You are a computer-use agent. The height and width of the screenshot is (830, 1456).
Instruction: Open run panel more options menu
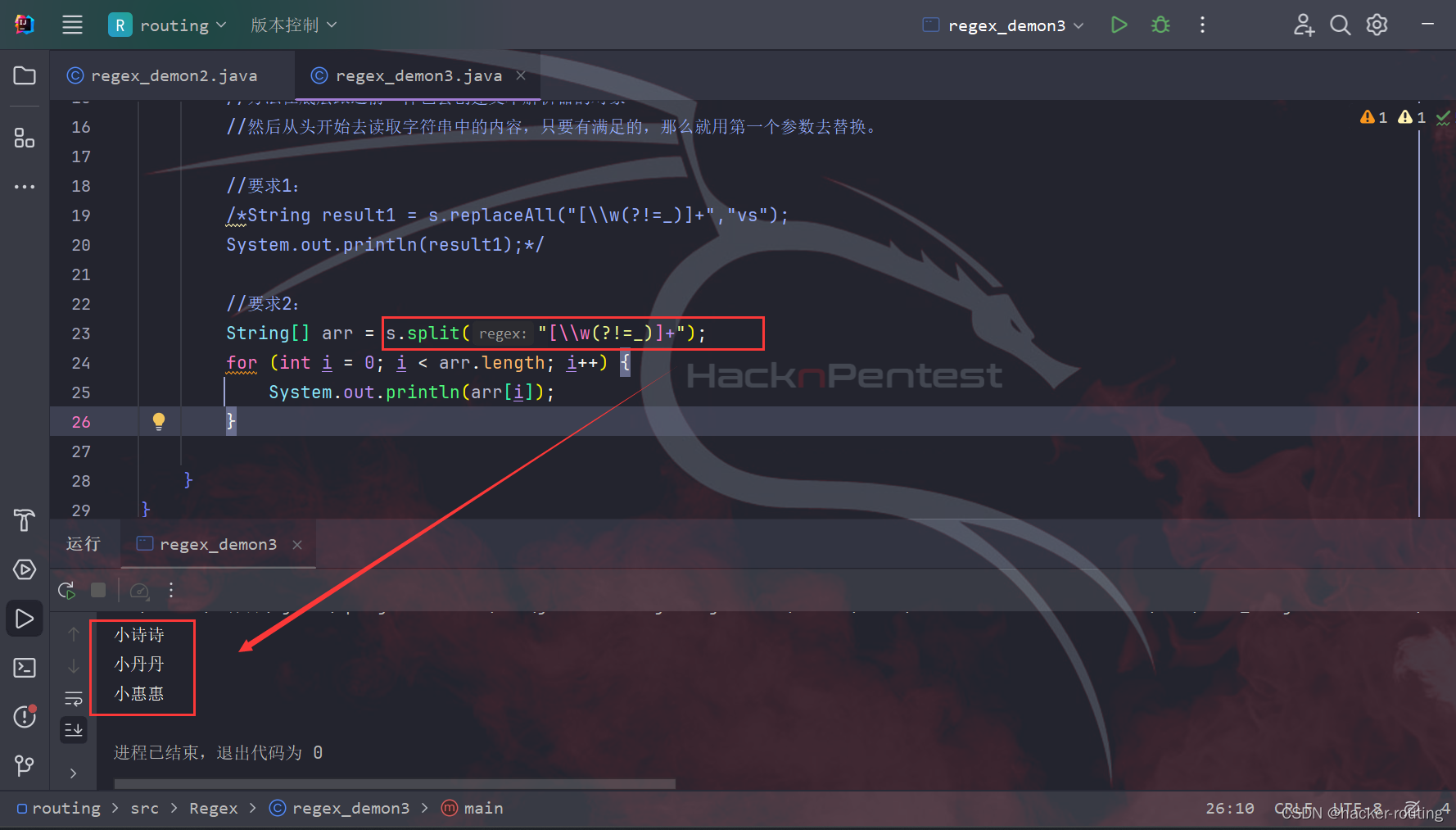[x=171, y=590]
